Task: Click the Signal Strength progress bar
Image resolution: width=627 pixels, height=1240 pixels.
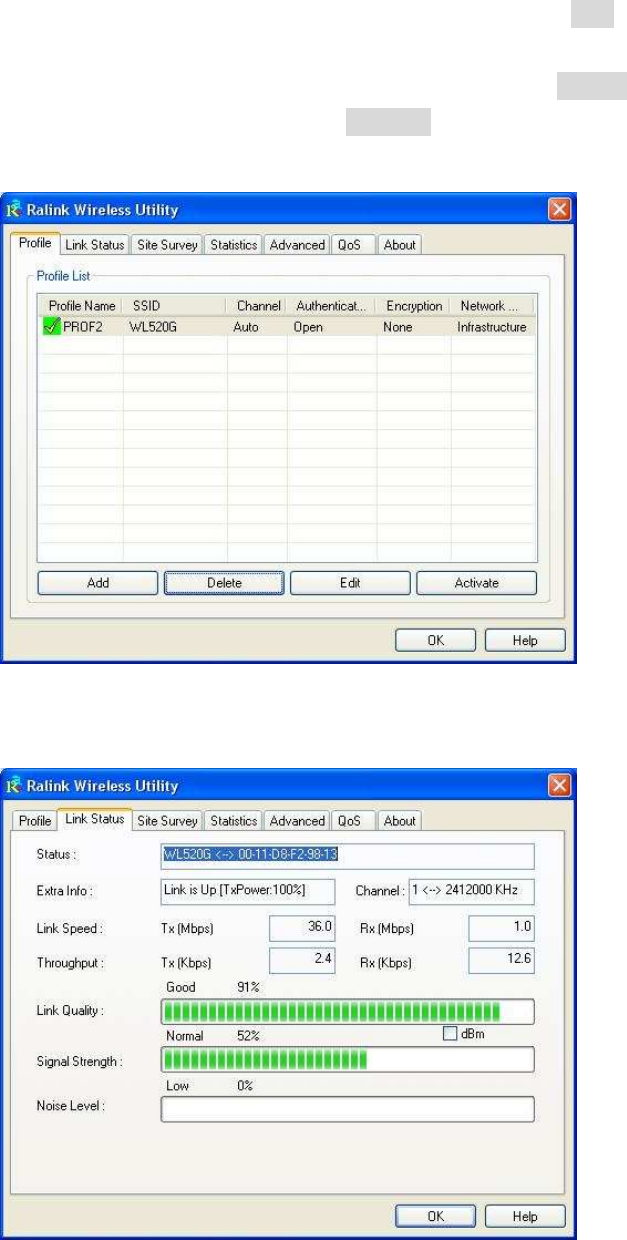Action: pyautogui.click(x=347, y=1059)
